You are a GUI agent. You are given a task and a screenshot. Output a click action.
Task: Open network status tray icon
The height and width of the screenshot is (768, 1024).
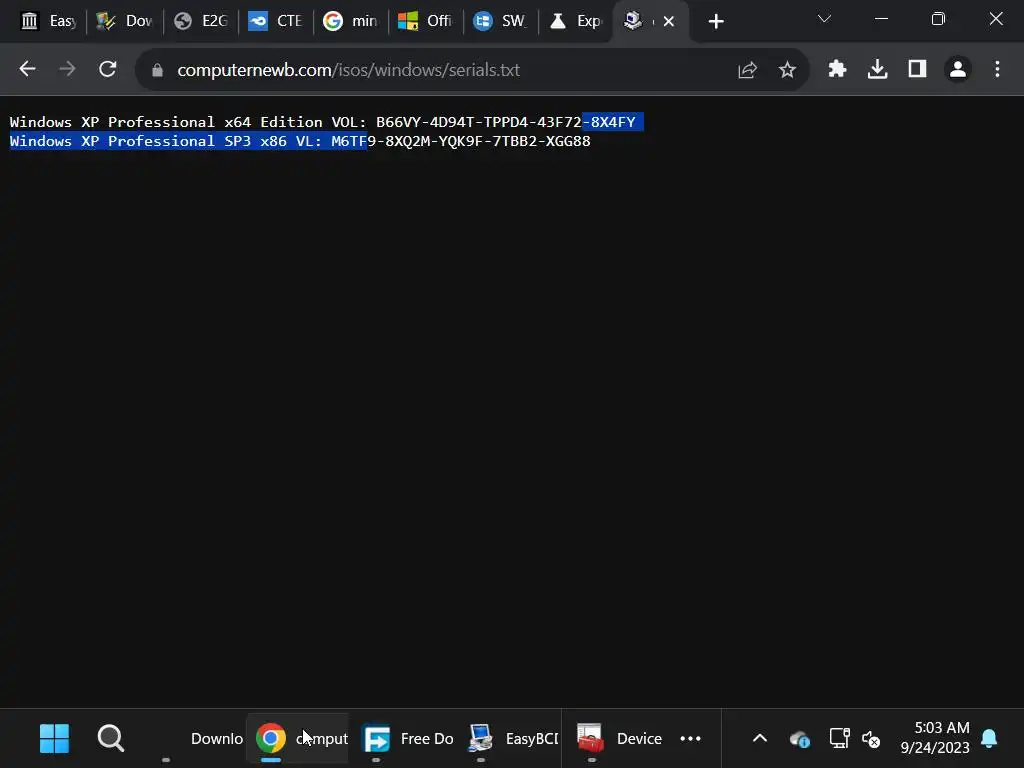[839, 739]
